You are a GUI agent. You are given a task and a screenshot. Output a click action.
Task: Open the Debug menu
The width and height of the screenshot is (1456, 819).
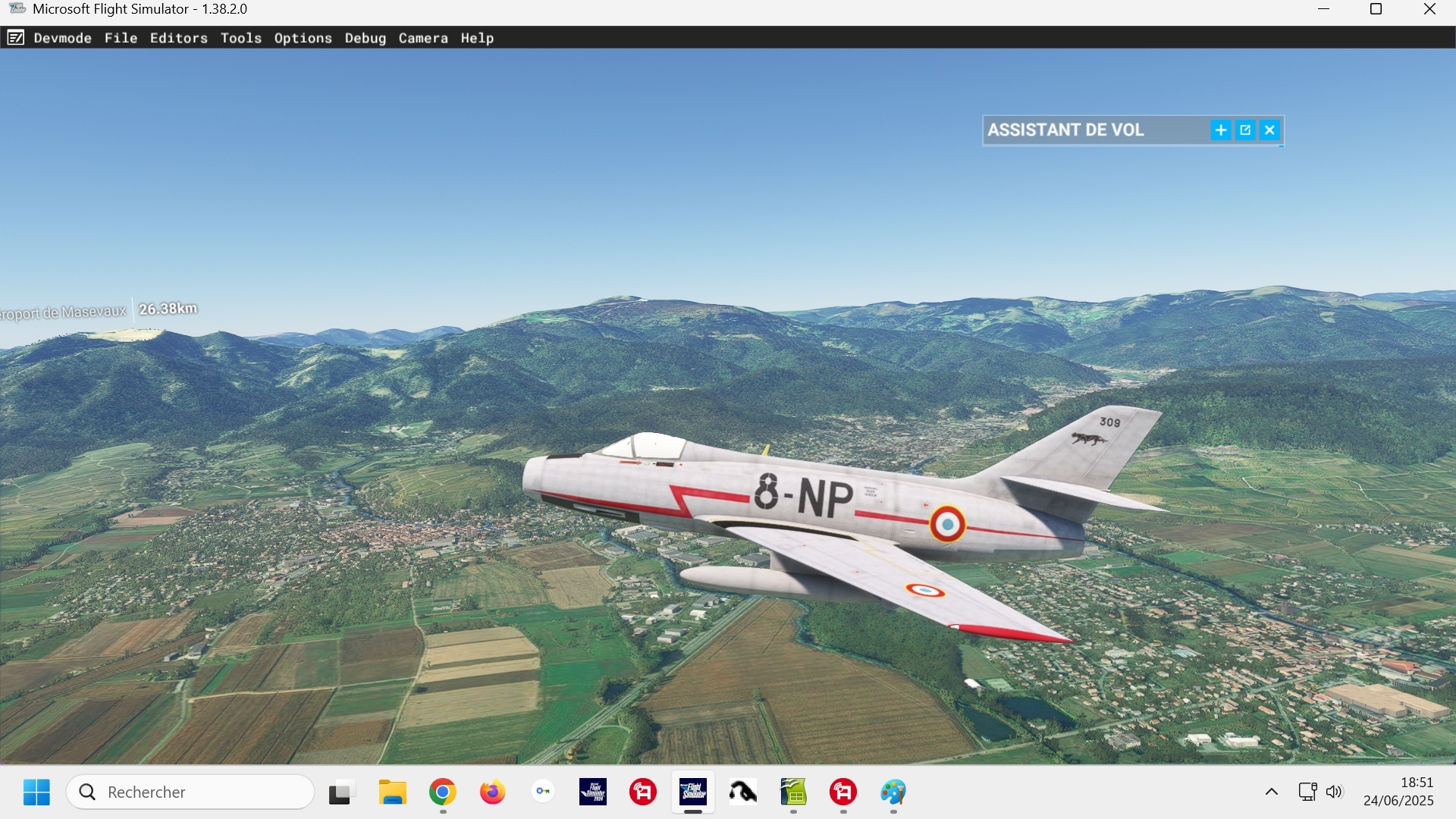click(x=365, y=38)
